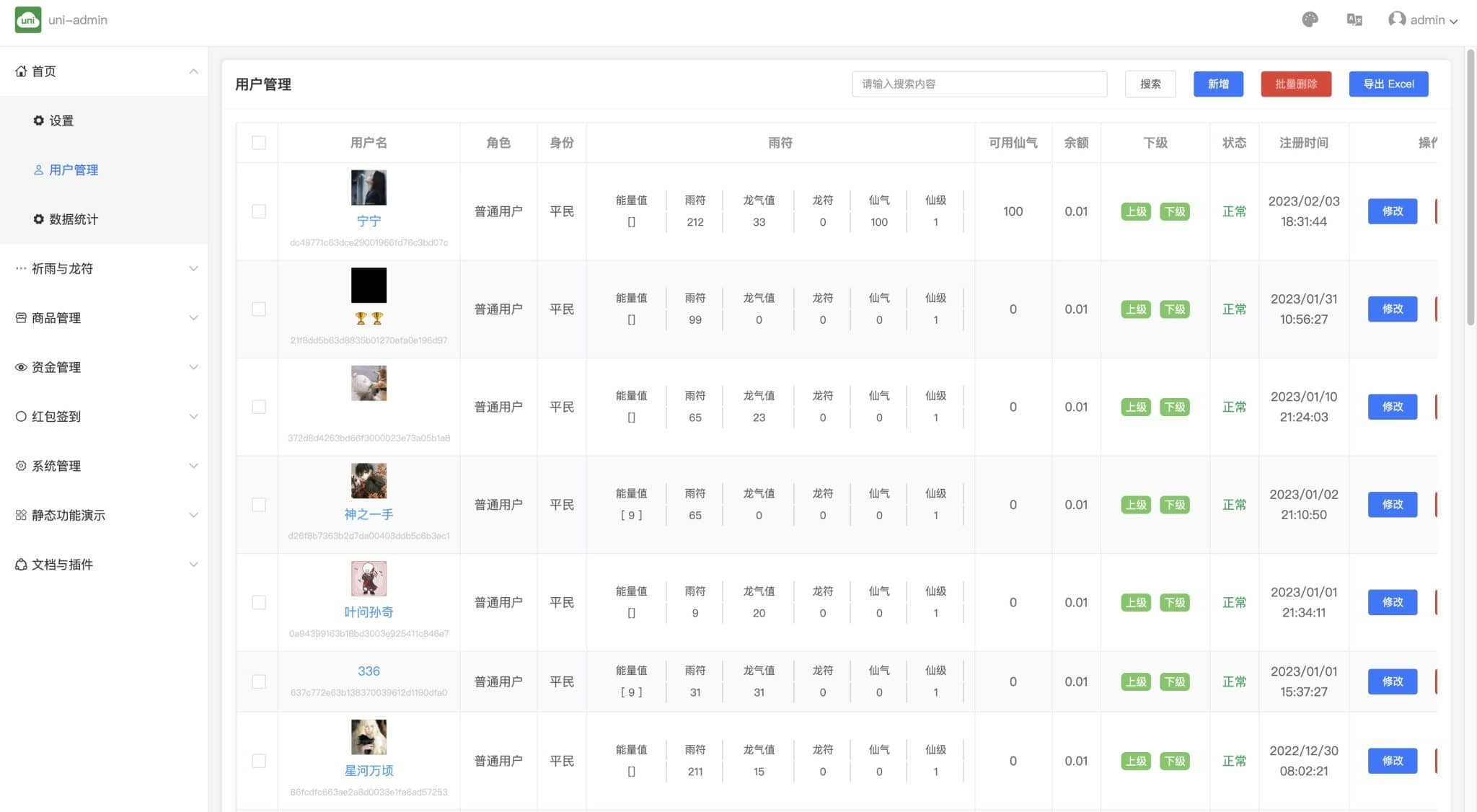Click the 导出 Excel button

(1388, 84)
